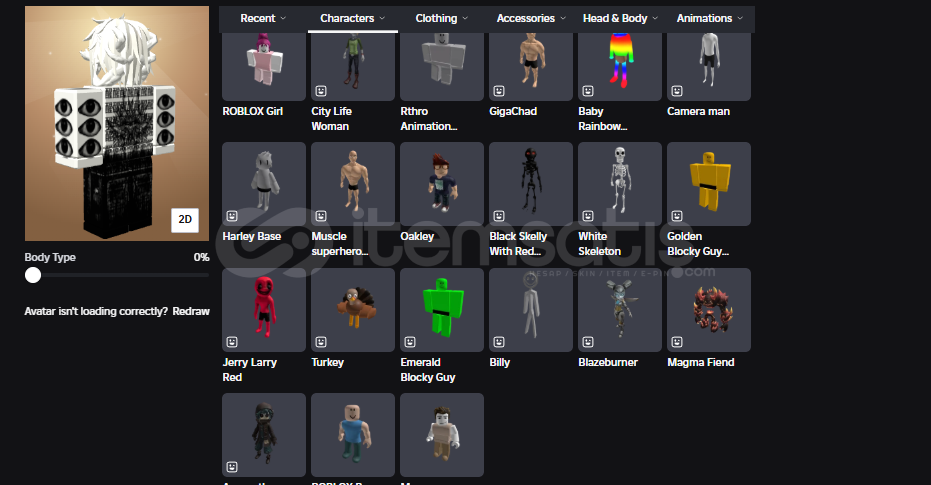Select the Oakley character
Screen dimensions: 931x485
(x=442, y=184)
